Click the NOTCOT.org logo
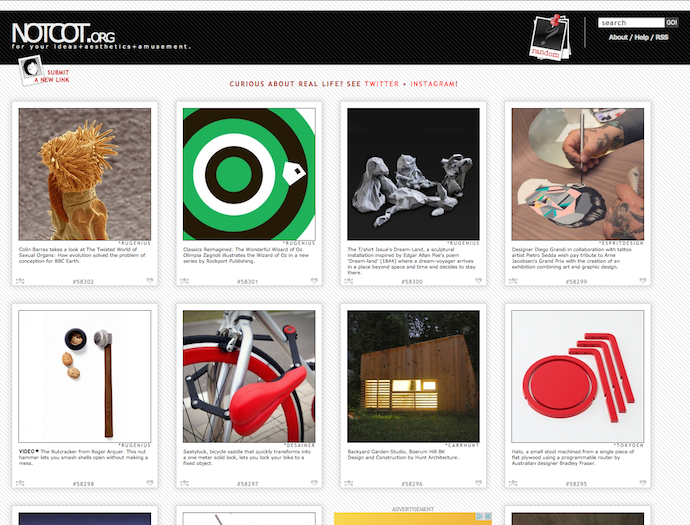The image size is (690, 525). pyautogui.click(x=64, y=33)
